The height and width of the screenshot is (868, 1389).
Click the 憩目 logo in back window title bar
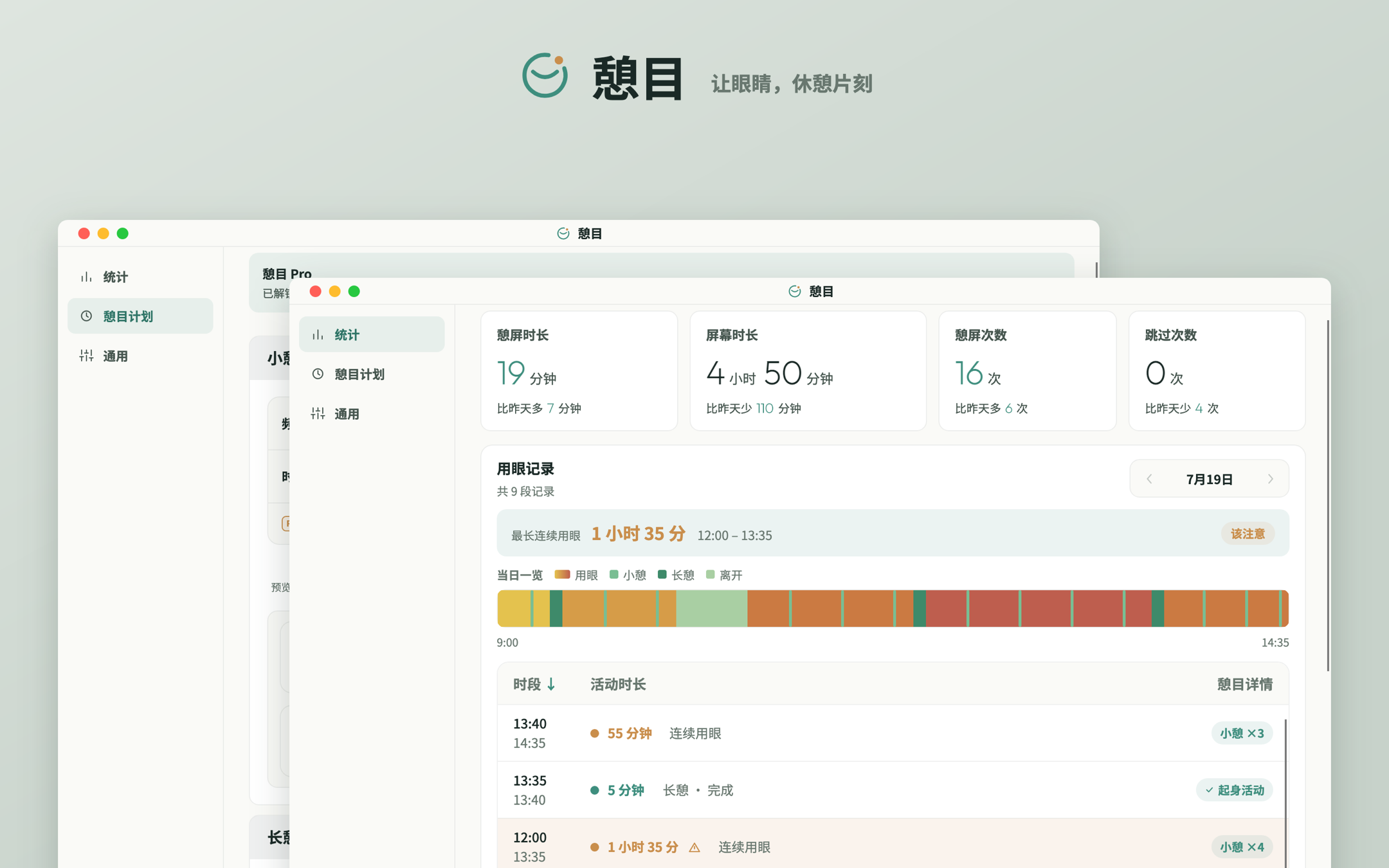[x=563, y=233]
